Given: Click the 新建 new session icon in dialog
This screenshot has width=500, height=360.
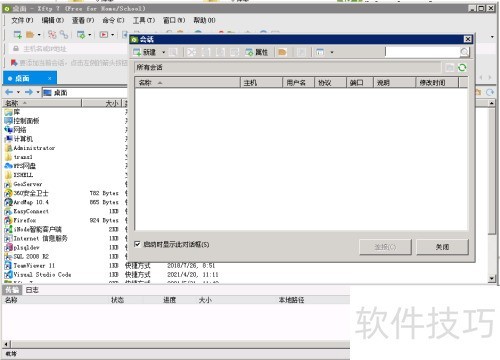Looking at the screenshot, I should pyautogui.click(x=137, y=52).
